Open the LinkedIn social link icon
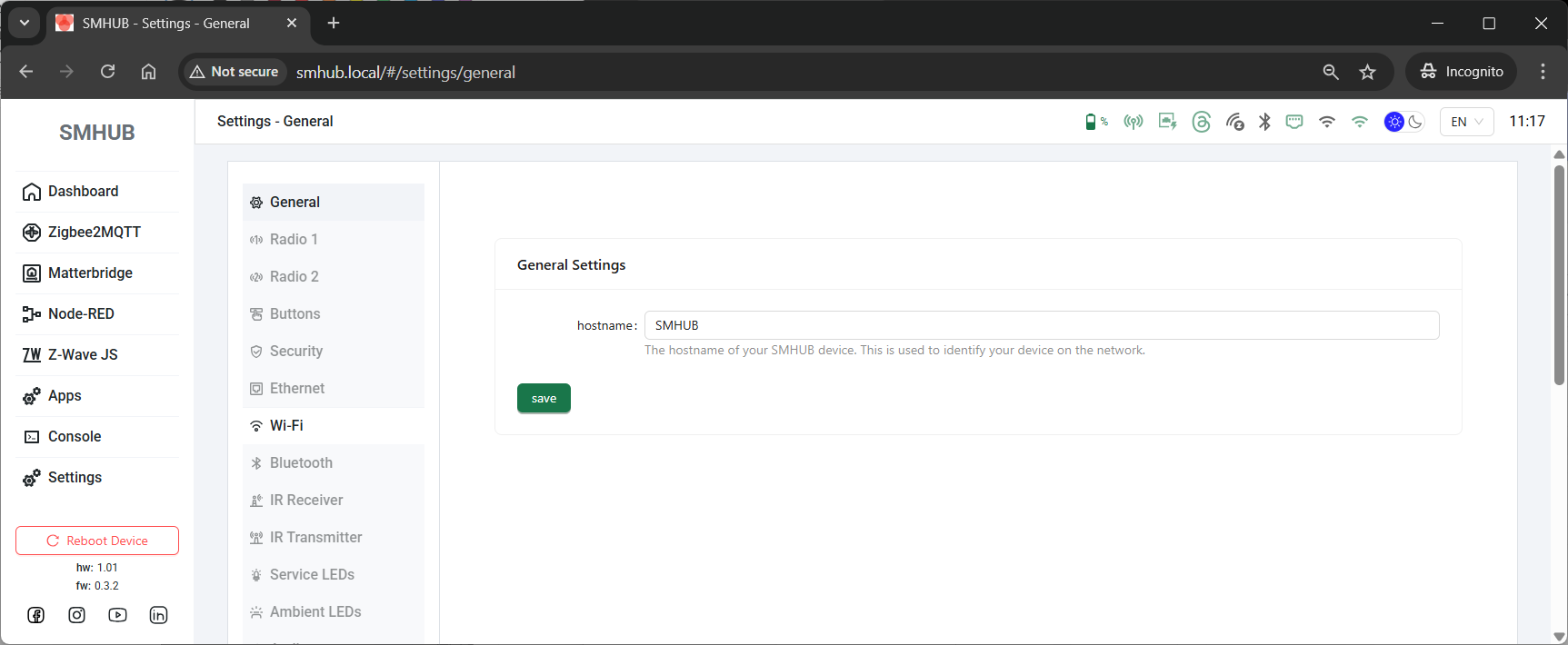This screenshot has width=1568, height=645. 158,615
